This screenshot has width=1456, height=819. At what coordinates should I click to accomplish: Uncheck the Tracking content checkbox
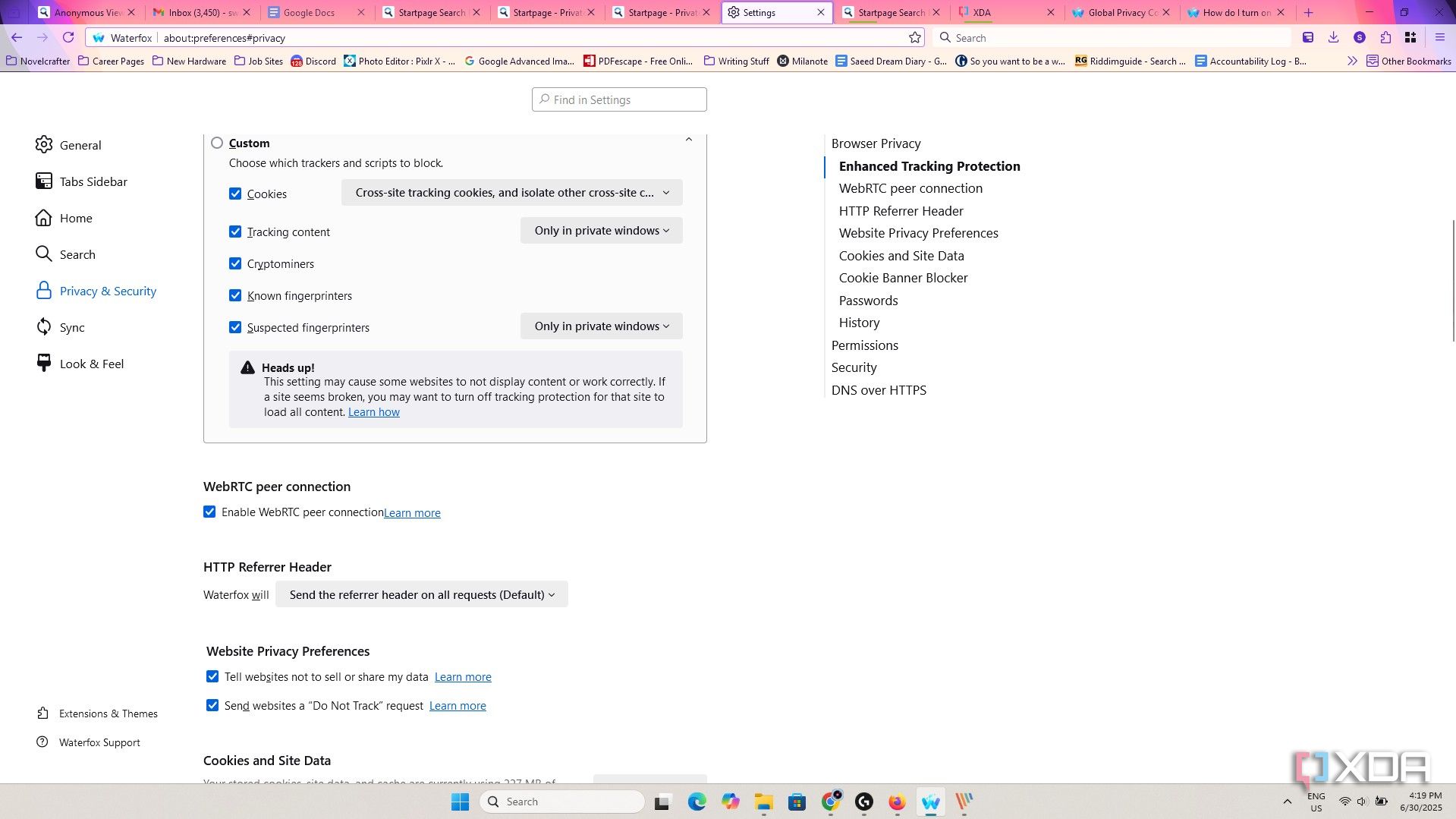point(235,232)
